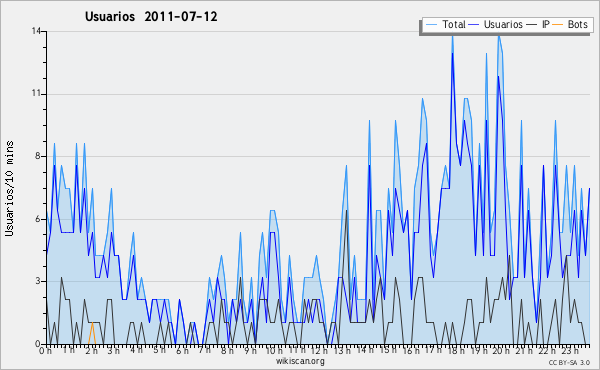
Task: Click the y-axis value '11'
Action: point(36,94)
